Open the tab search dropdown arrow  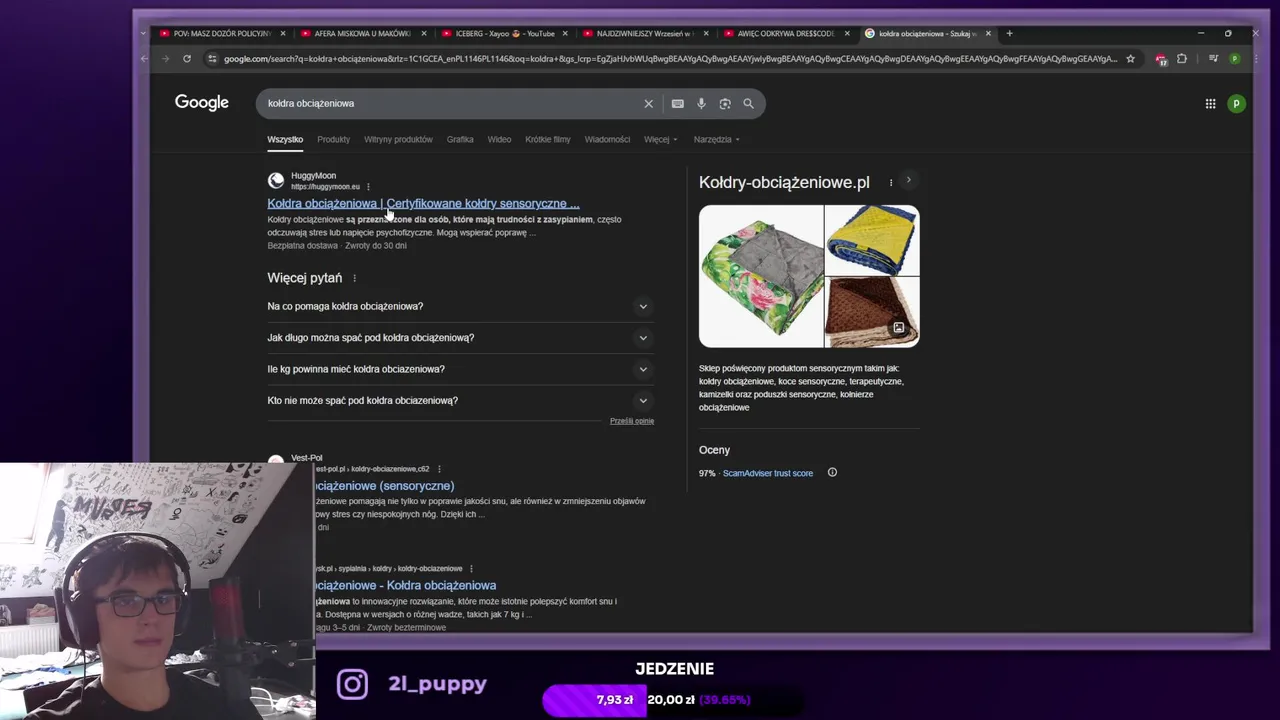(x=144, y=33)
